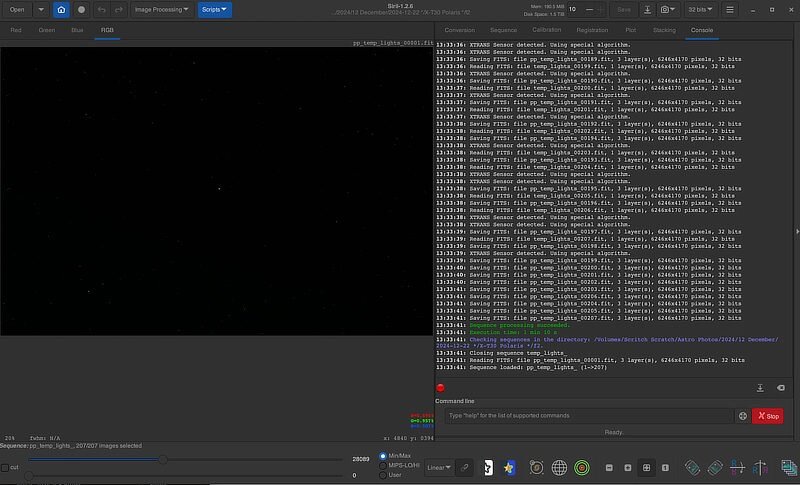Select the Min/Max radio button
The width and height of the screenshot is (800, 485).
pos(381,455)
